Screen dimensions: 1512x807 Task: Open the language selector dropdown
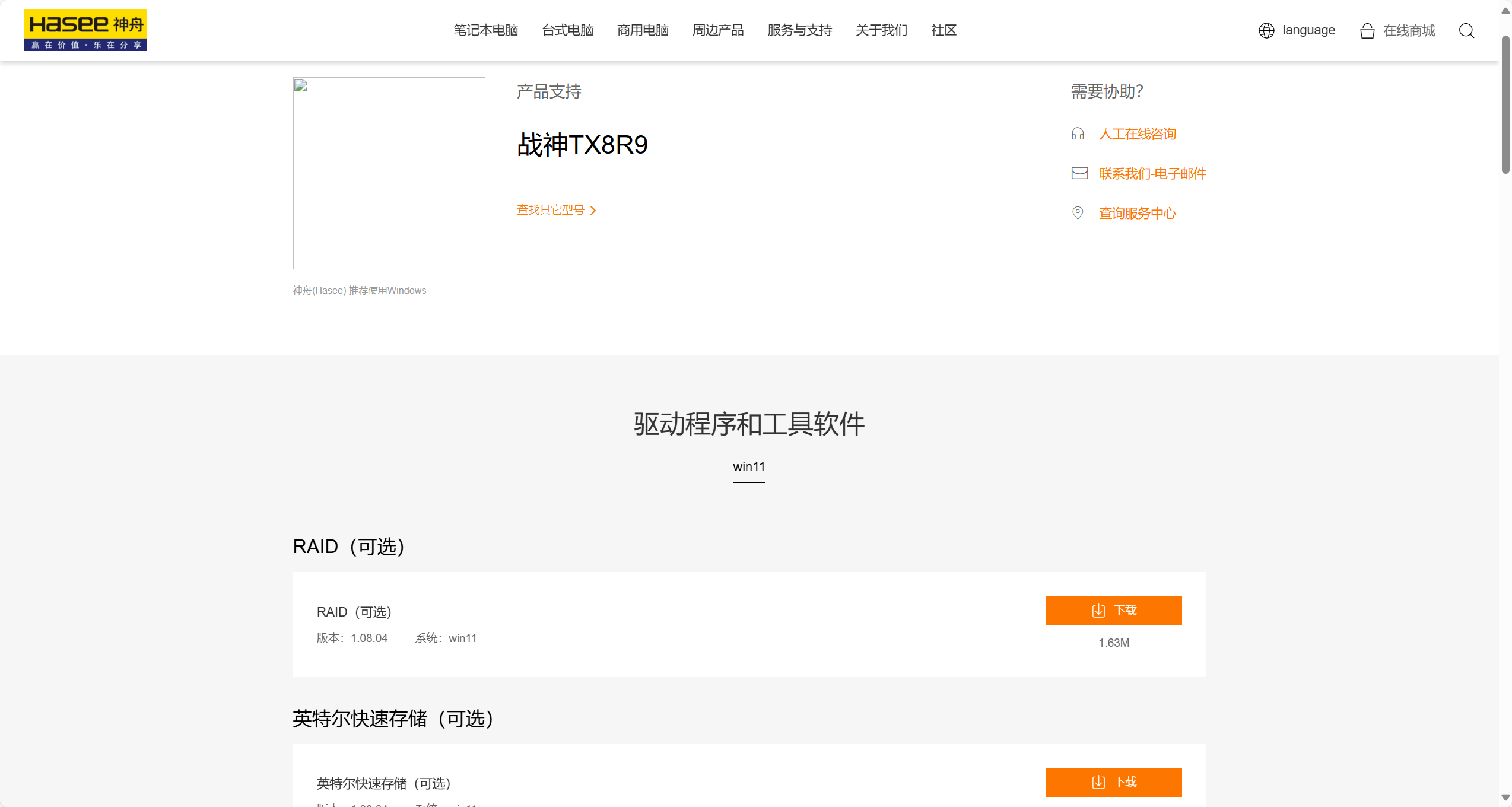[x=1308, y=30]
